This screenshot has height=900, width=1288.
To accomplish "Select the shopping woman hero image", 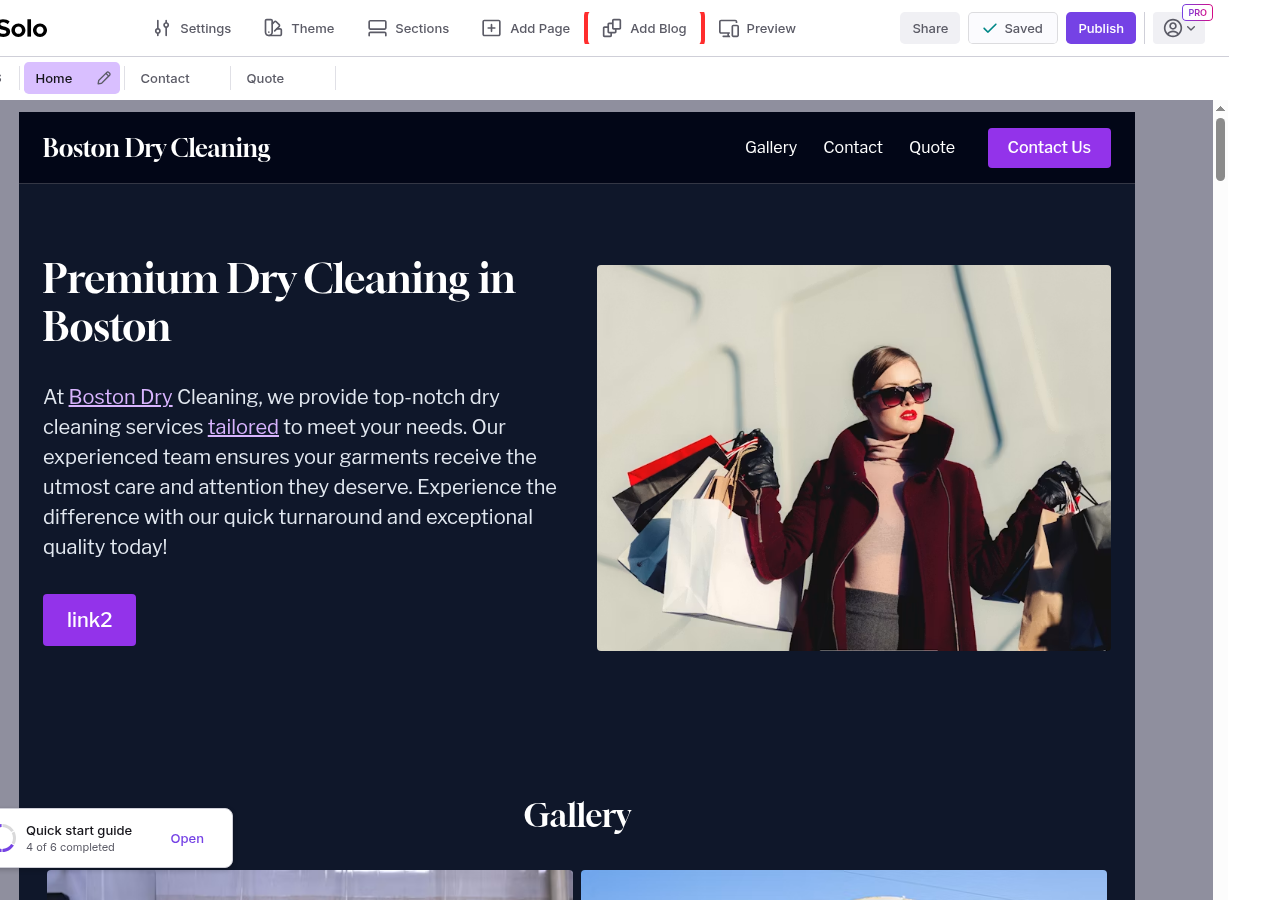I will [x=854, y=458].
